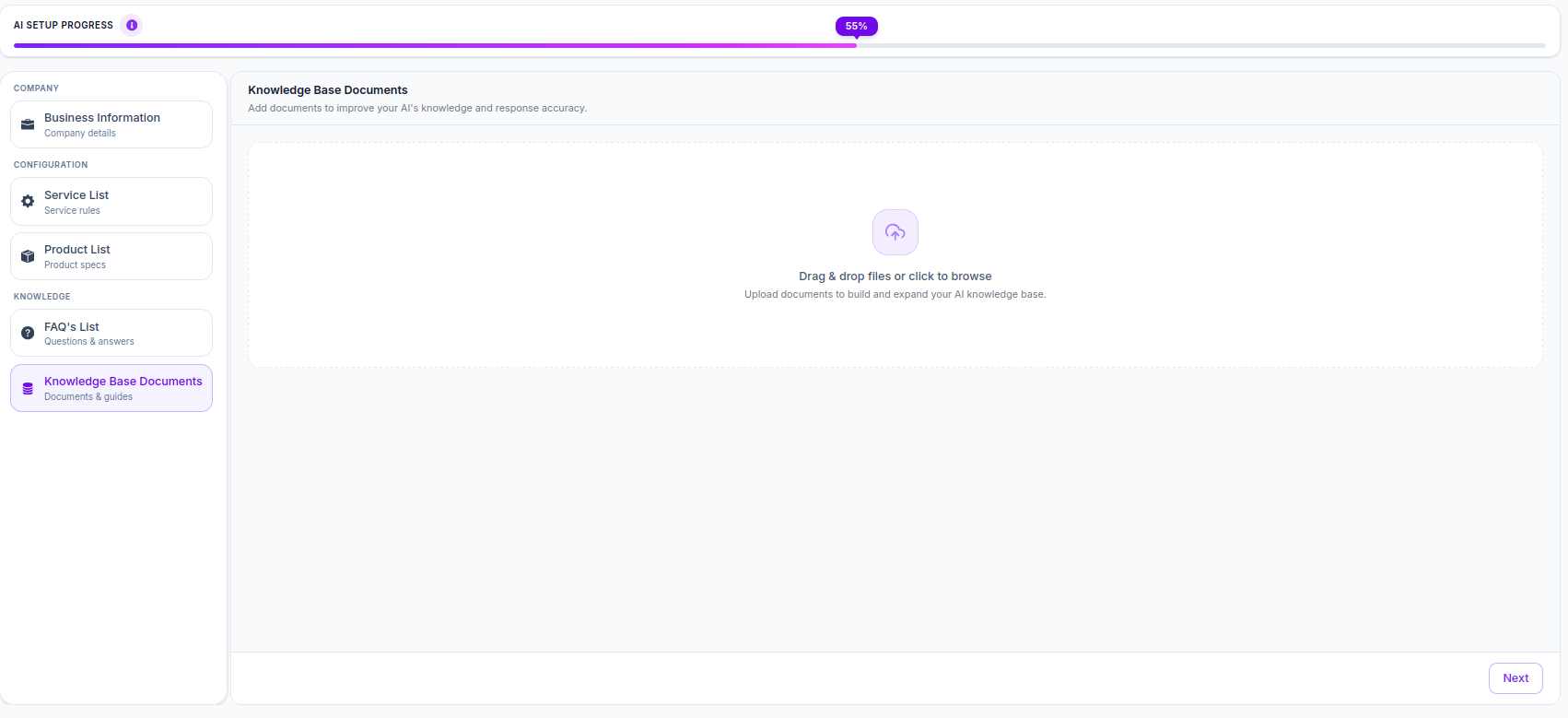
Task: Click the Next button
Action: tap(1515, 678)
